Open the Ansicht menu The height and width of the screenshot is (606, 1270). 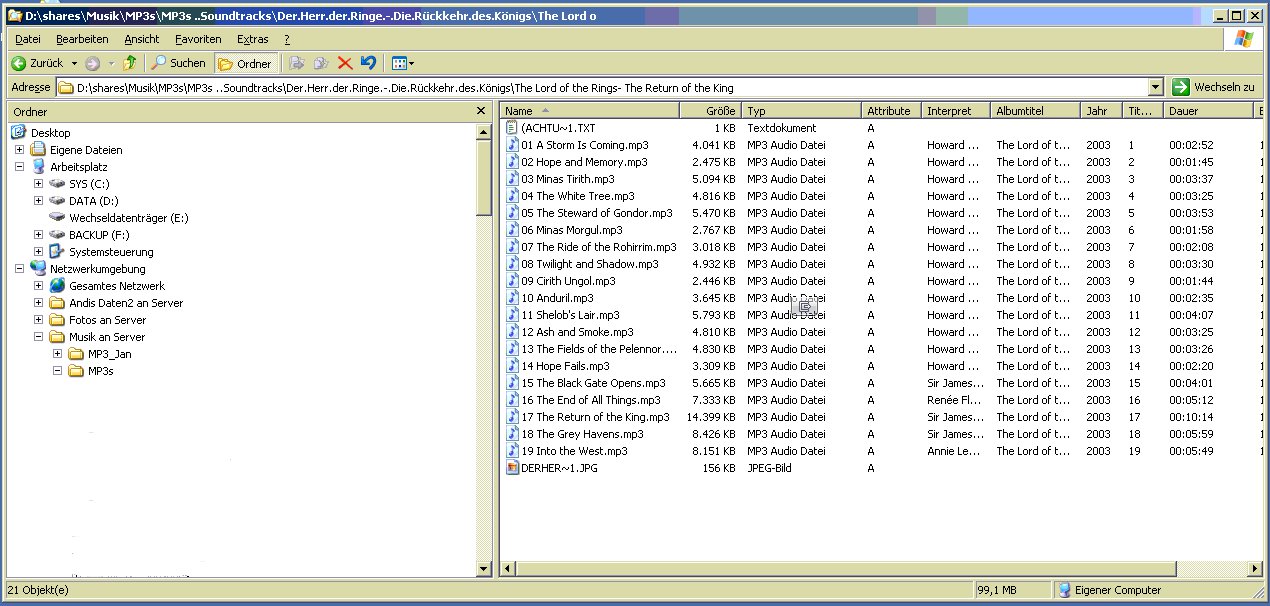coord(141,39)
